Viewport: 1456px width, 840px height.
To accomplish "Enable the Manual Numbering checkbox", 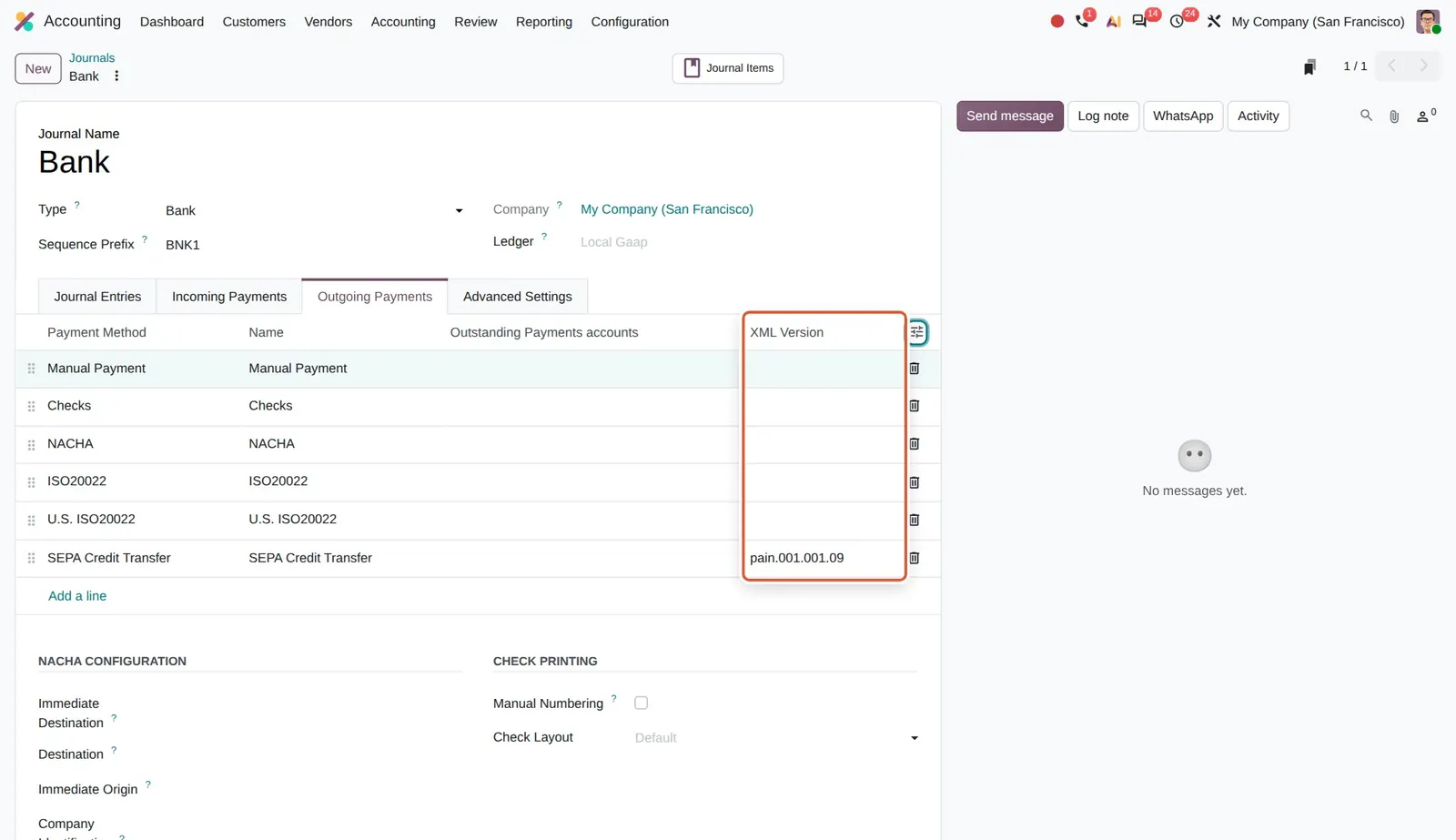I will click(641, 703).
